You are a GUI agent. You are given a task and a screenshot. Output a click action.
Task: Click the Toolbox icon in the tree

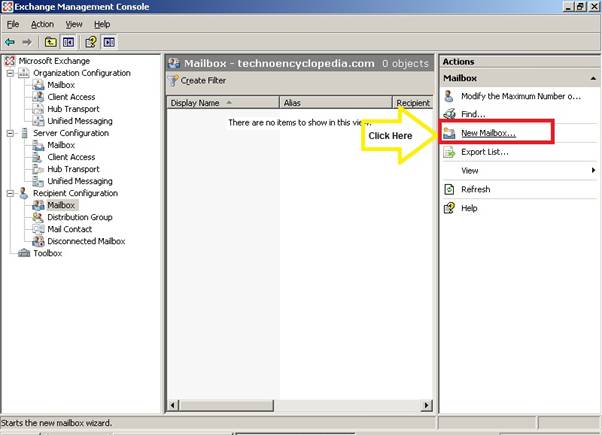tap(24, 253)
